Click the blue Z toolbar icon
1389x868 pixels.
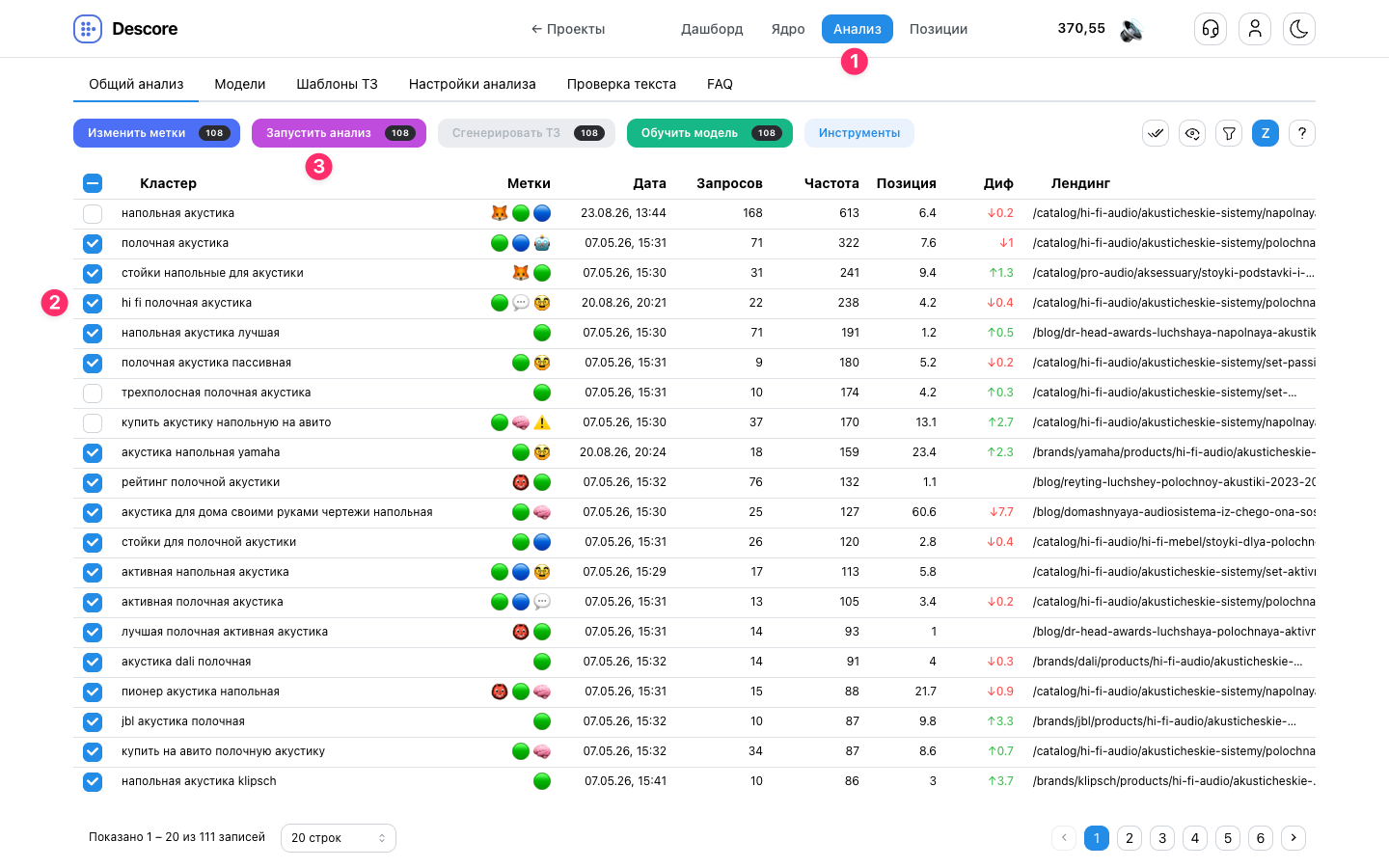(1266, 133)
